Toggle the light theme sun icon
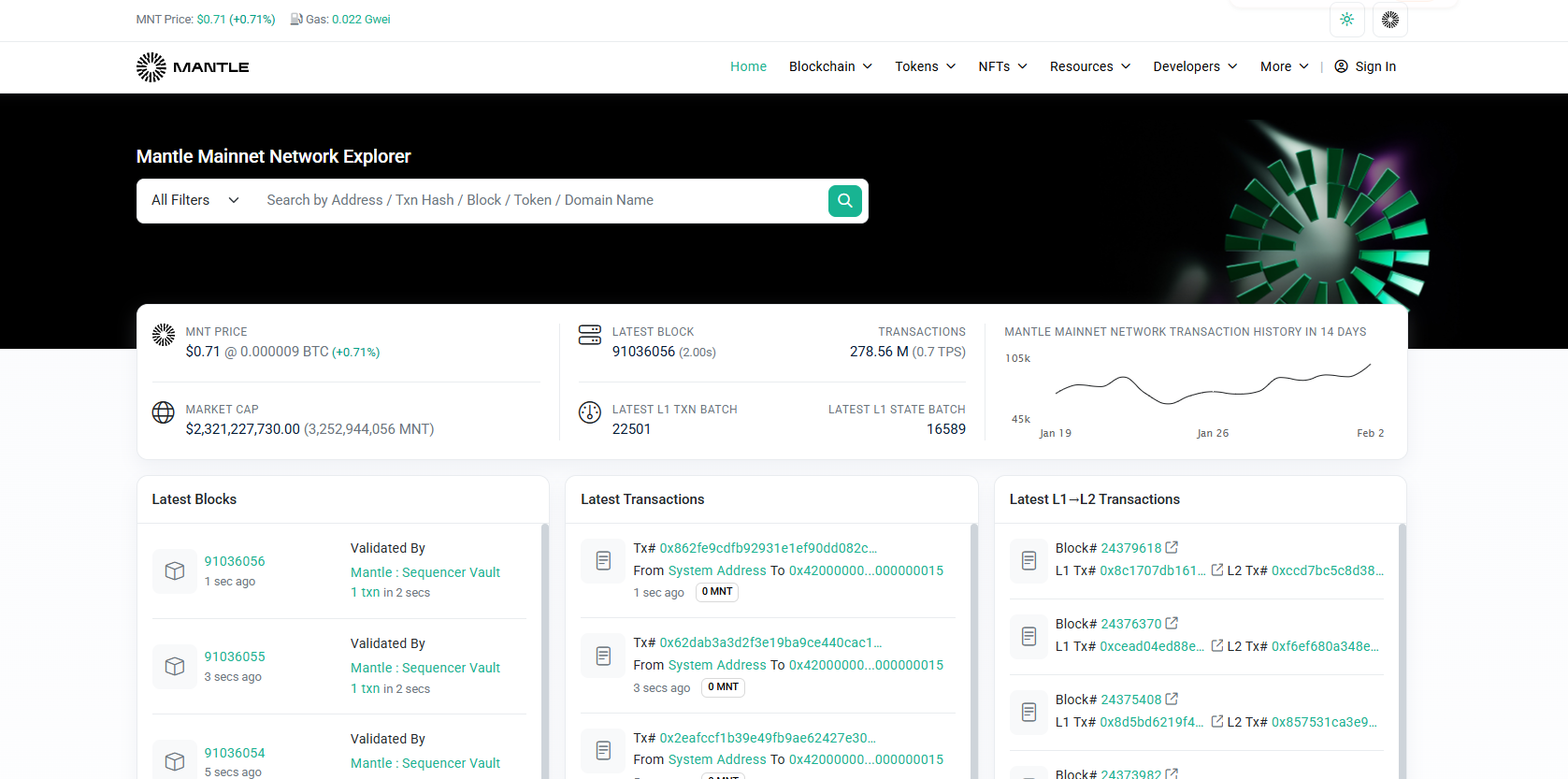Image resolution: width=1568 pixels, height=779 pixels. [1346, 20]
